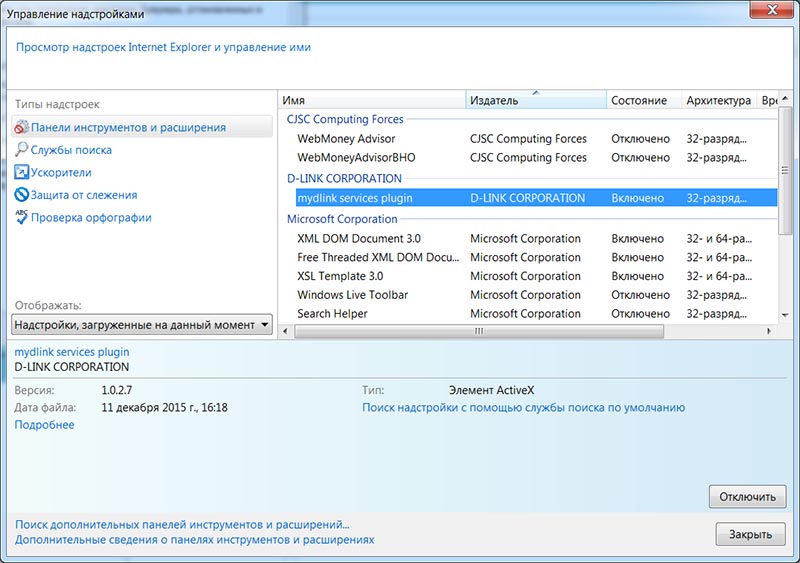Sort by the Архитектура column header

tap(718, 100)
